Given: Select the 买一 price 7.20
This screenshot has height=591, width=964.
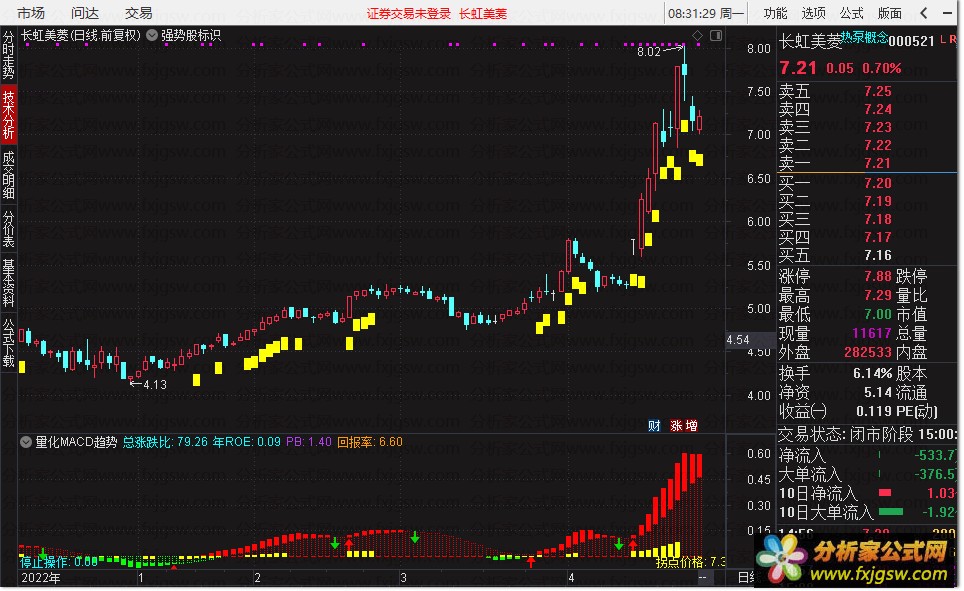Looking at the screenshot, I should click(x=878, y=183).
